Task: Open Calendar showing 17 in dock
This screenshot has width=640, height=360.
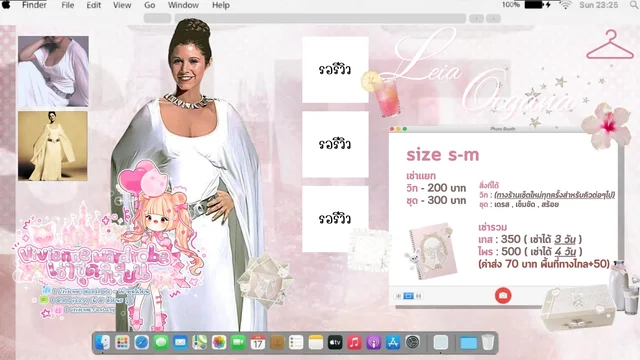Action: coord(258,342)
